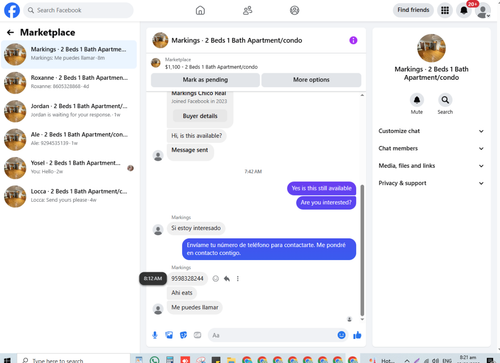Click the scroll-down arrow of the chat
The image size is (500, 363).
click(362, 319)
